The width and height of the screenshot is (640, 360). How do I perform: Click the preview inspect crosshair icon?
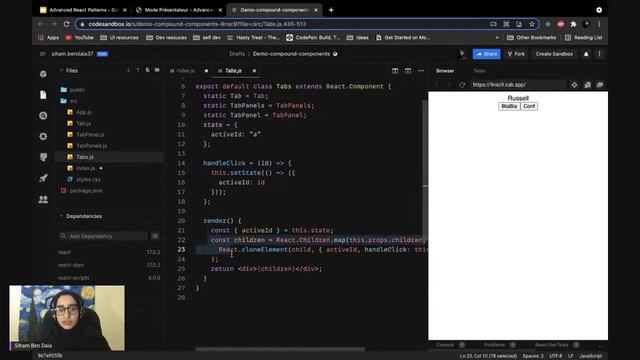[574, 85]
